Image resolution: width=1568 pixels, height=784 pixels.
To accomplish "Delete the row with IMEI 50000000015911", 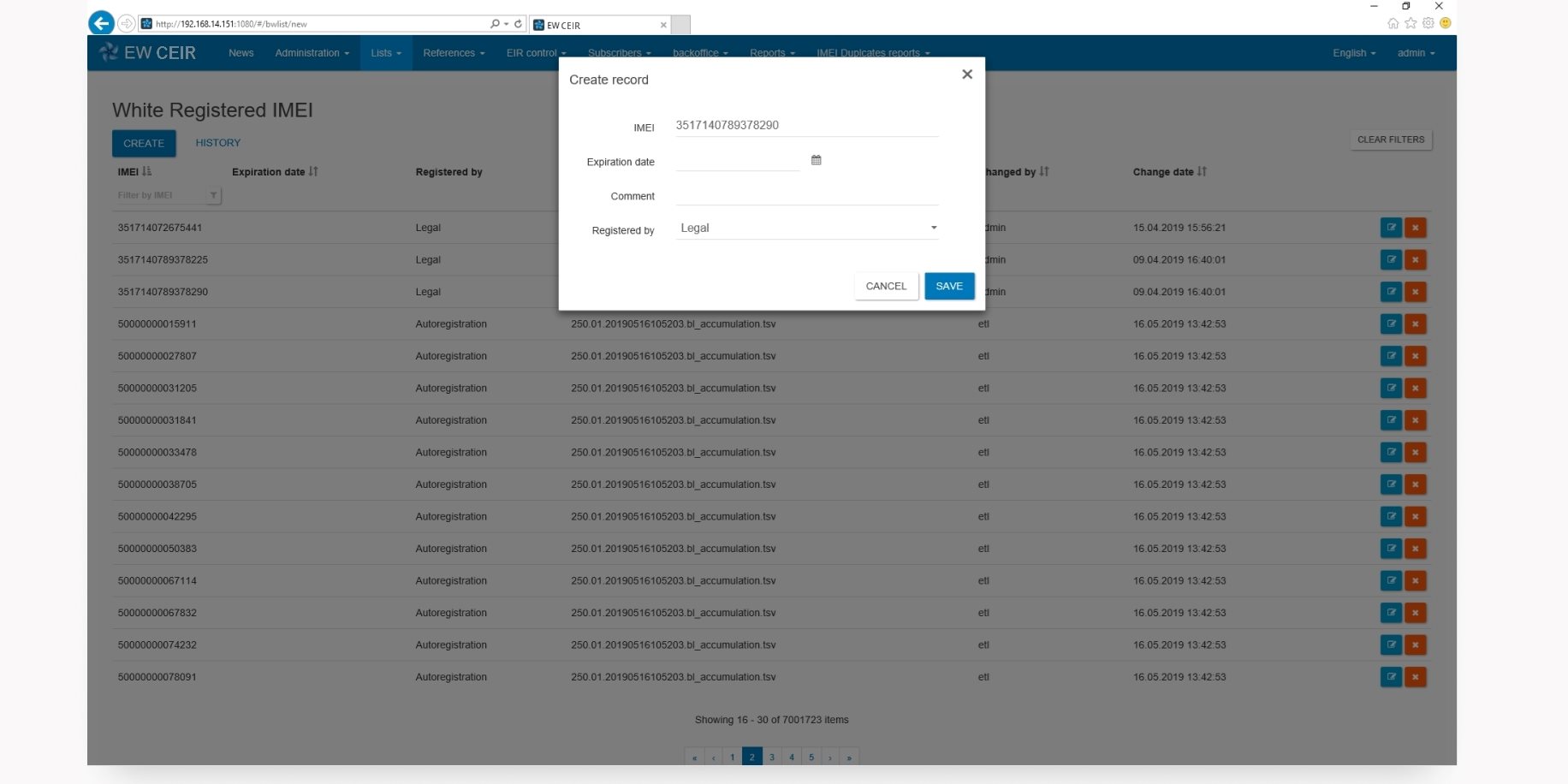I will click(x=1415, y=324).
